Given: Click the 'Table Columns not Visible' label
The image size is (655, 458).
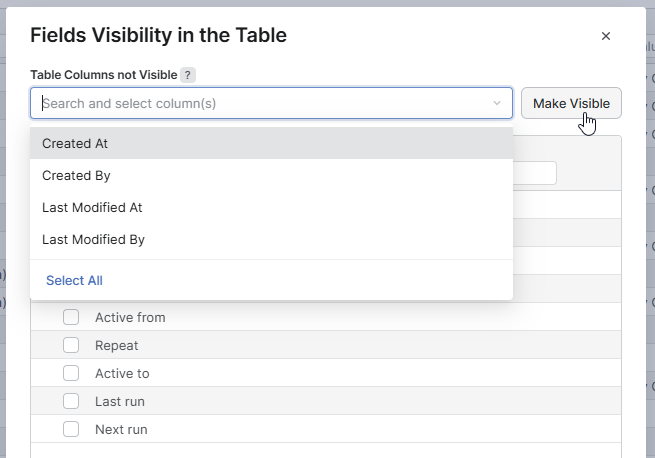Looking at the screenshot, I should point(103,75).
